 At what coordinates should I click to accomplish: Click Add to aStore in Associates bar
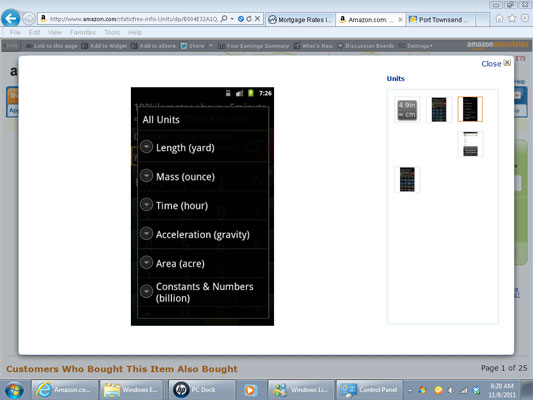tap(154, 46)
